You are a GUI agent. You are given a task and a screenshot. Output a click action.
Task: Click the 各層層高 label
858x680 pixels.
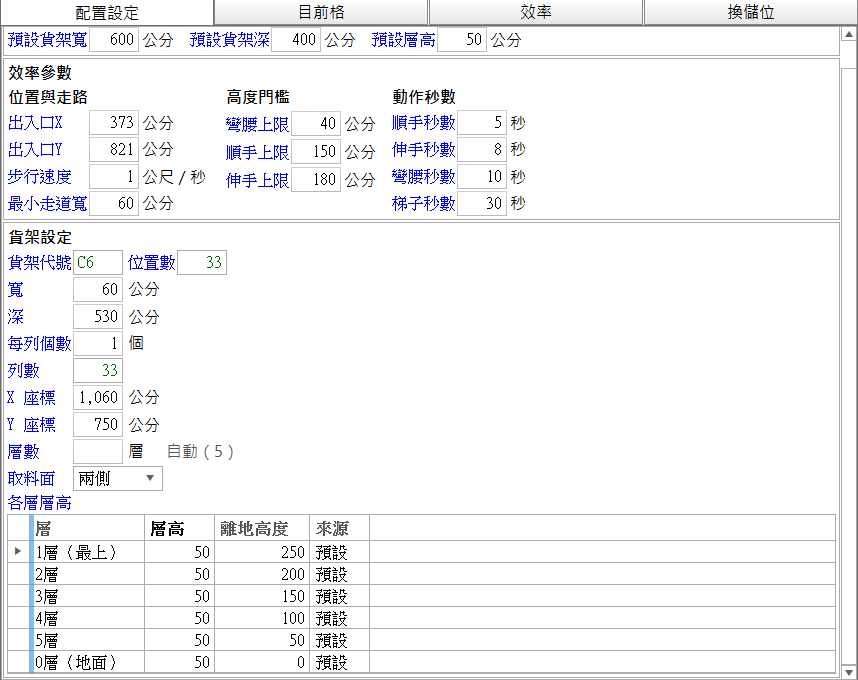[40, 503]
